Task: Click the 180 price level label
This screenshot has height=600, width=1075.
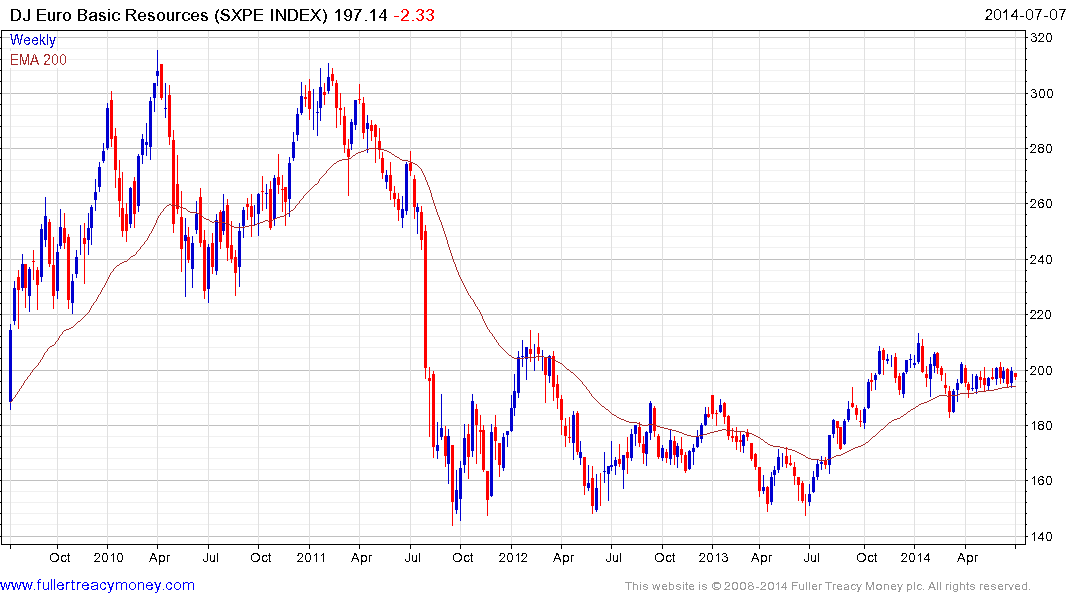Action: tap(1042, 425)
